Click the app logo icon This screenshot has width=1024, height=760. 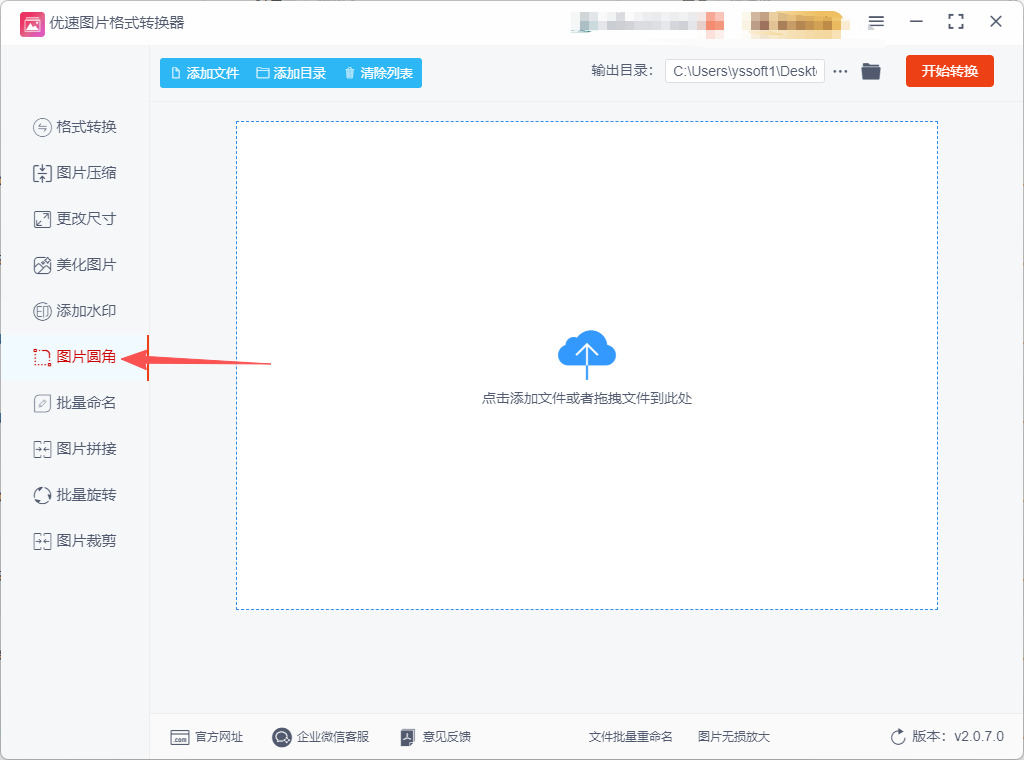32,24
